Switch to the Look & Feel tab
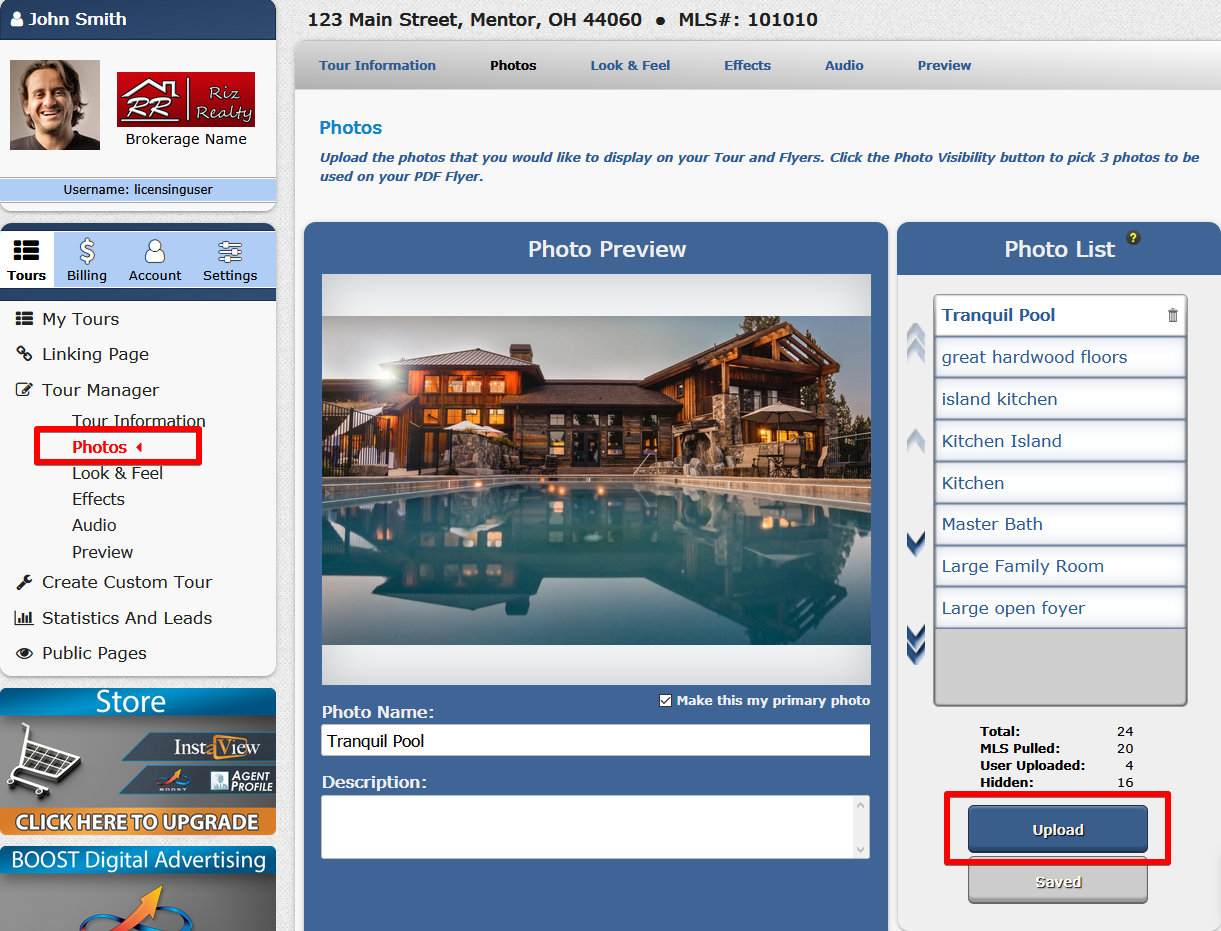 pyautogui.click(x=630, y=66)
